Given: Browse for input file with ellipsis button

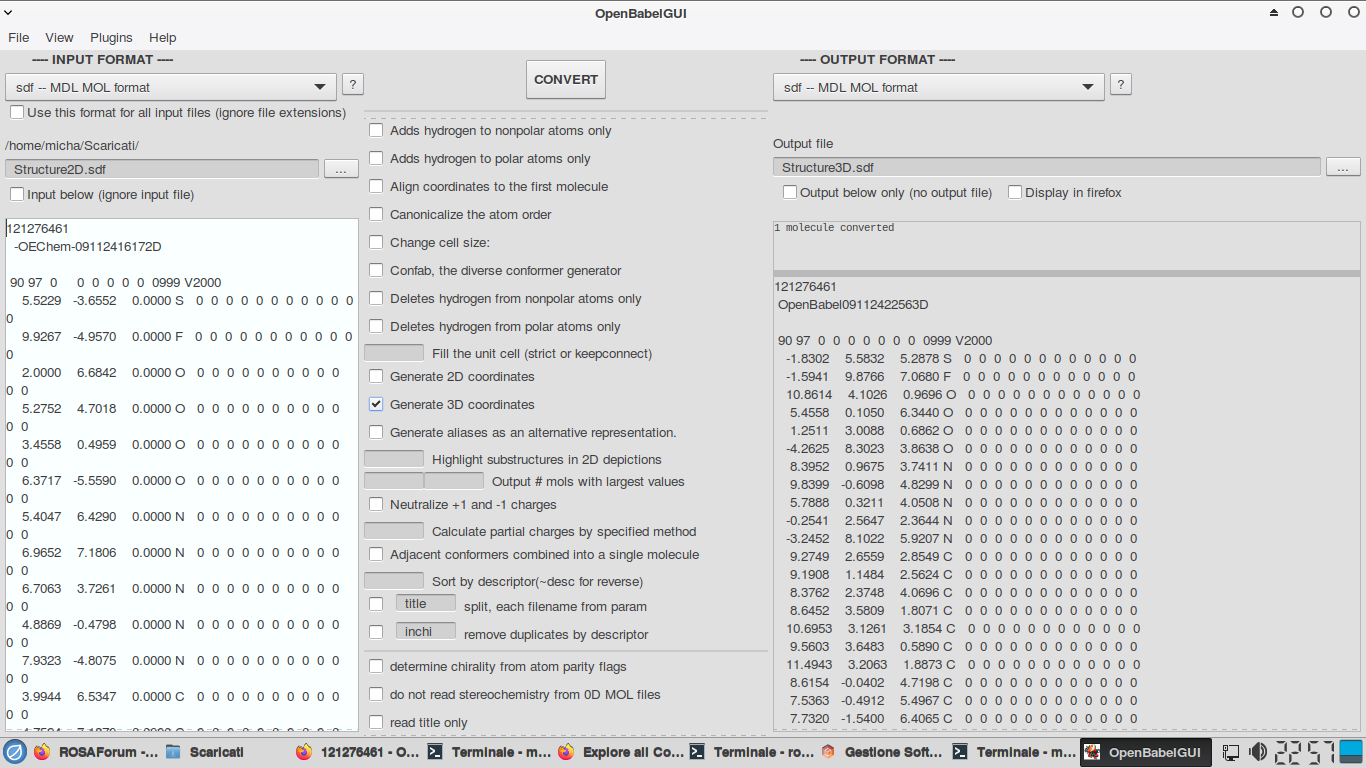Looking at the screenshot, I should point(341,169).
